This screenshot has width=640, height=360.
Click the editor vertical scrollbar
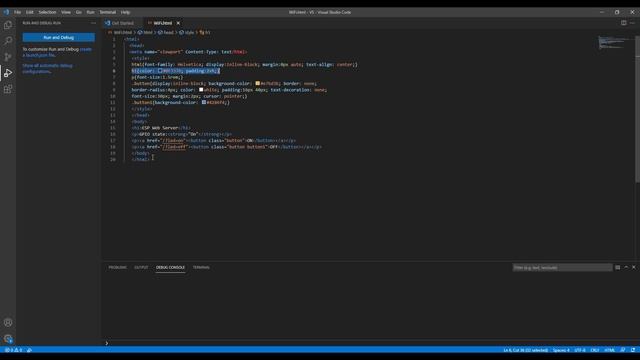coord(638,110)
